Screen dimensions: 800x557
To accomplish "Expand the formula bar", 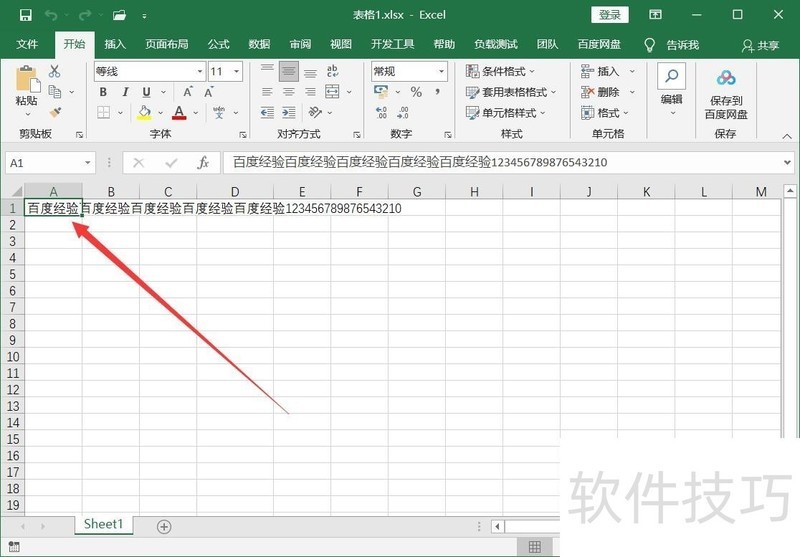I will (788, 163).
